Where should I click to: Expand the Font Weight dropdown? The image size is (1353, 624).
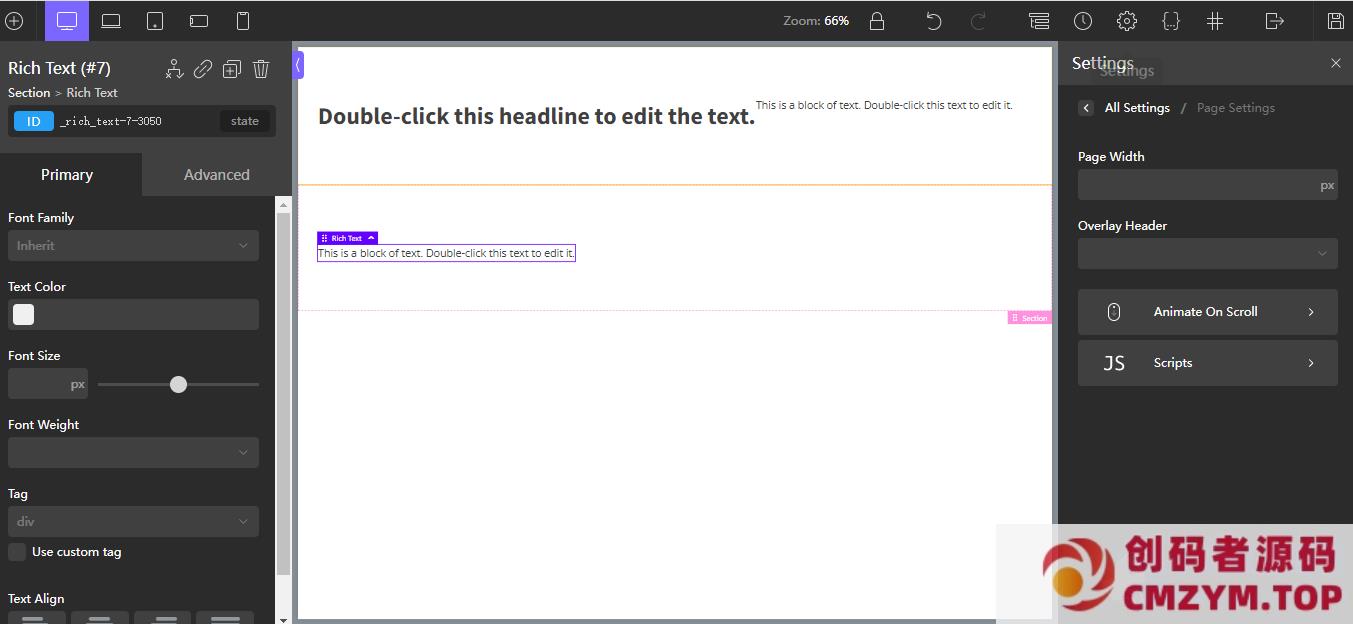133,453
